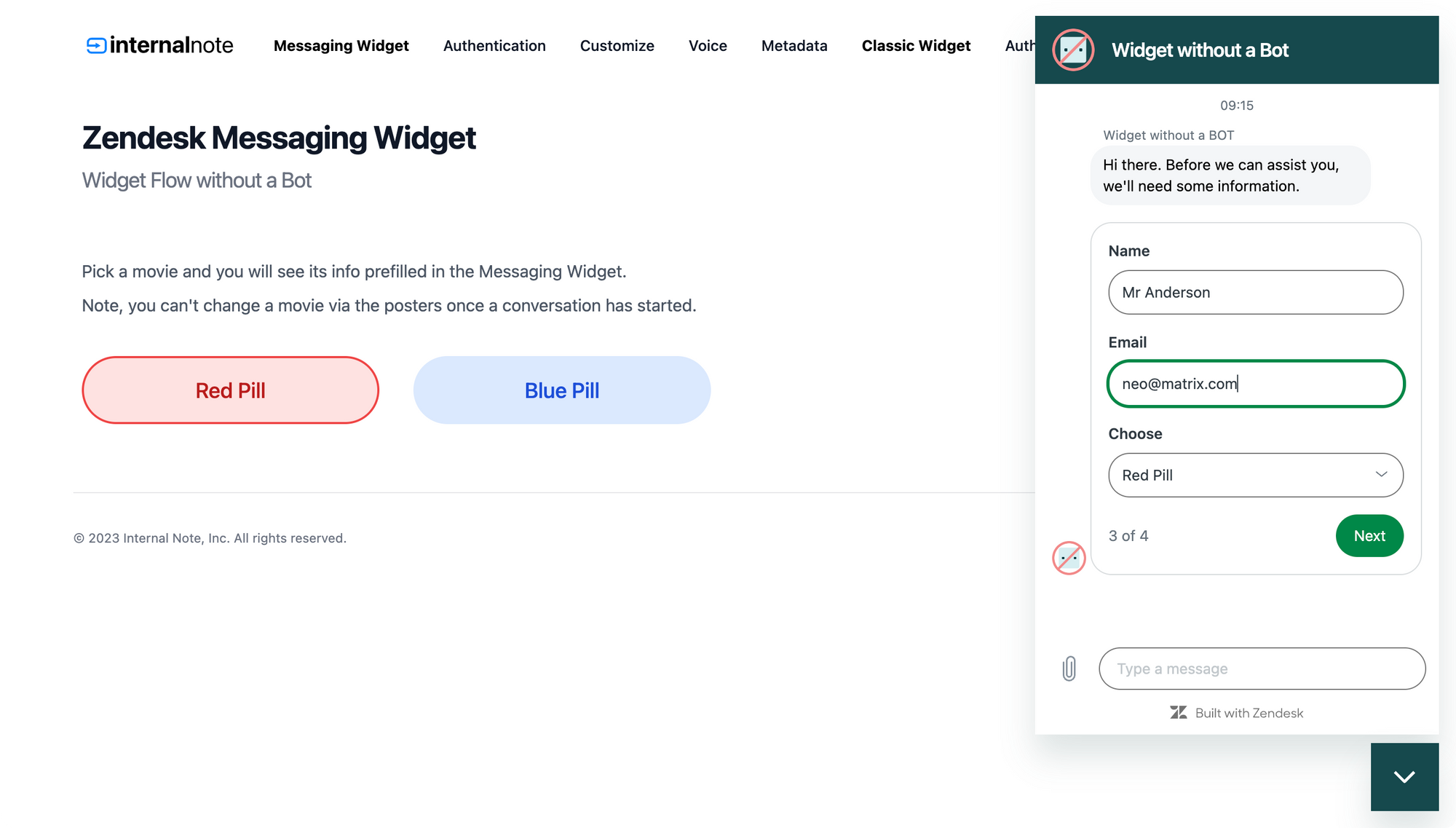Open the Customize nav link
1456x828 pixels.
[x=617, y=45]
